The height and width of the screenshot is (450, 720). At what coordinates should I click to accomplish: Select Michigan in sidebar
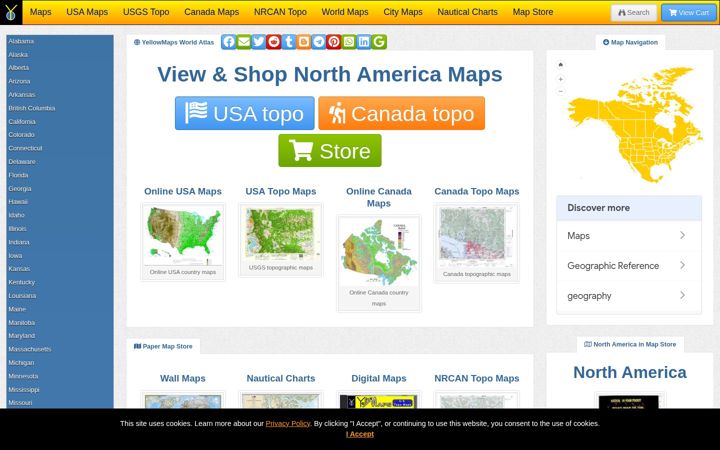coord(21,363)
